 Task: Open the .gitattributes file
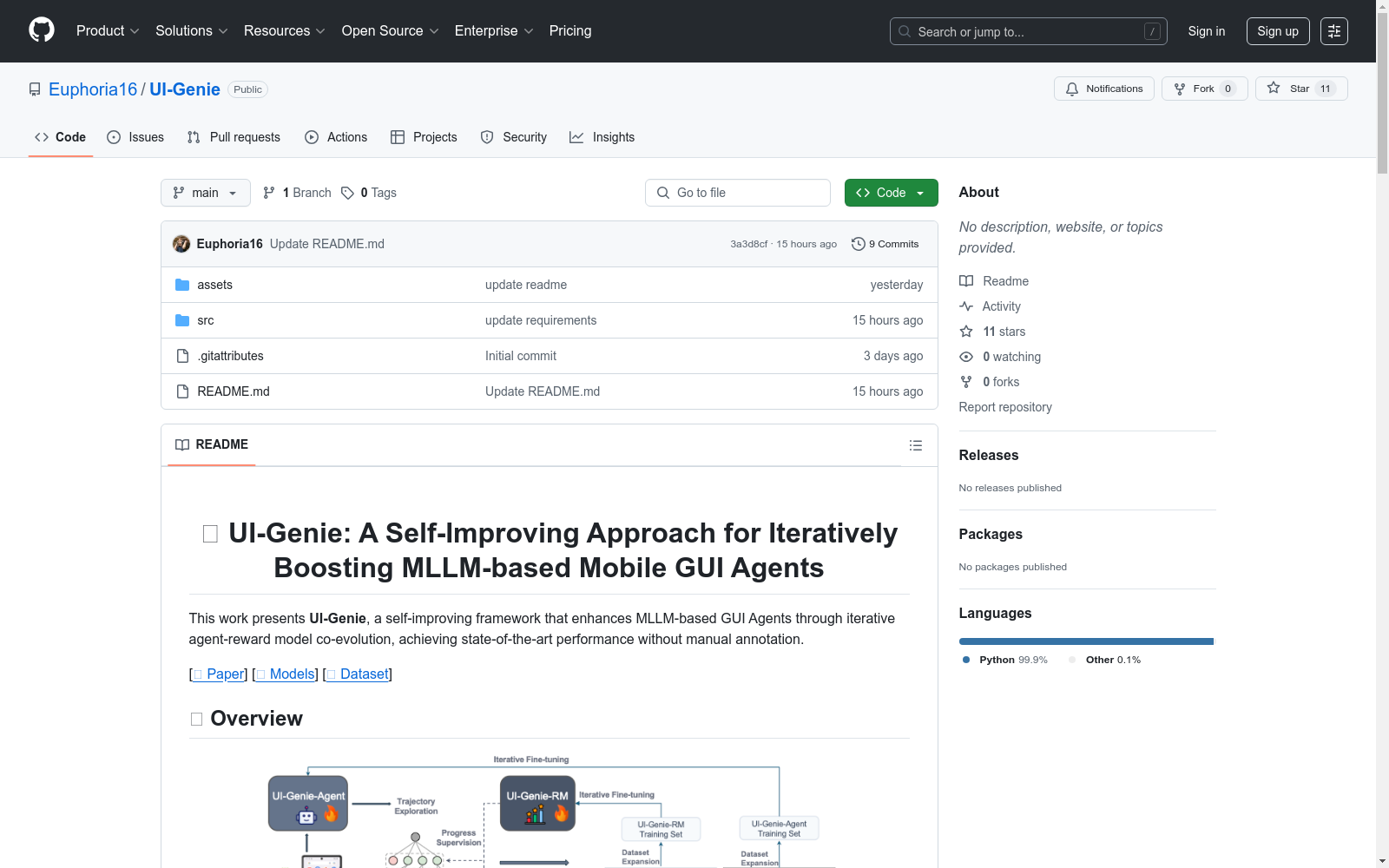coord(230,356)
